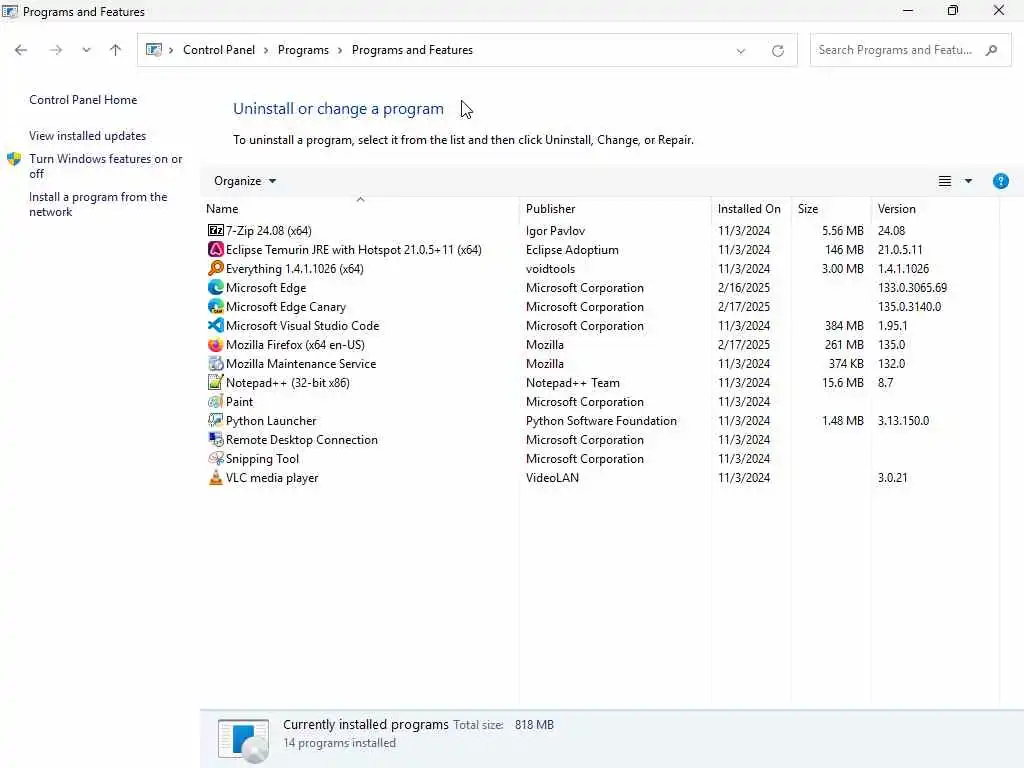This screenshot has width=1024, height=768.
Task: Select the VLC media player name
Action: [272, 477]
